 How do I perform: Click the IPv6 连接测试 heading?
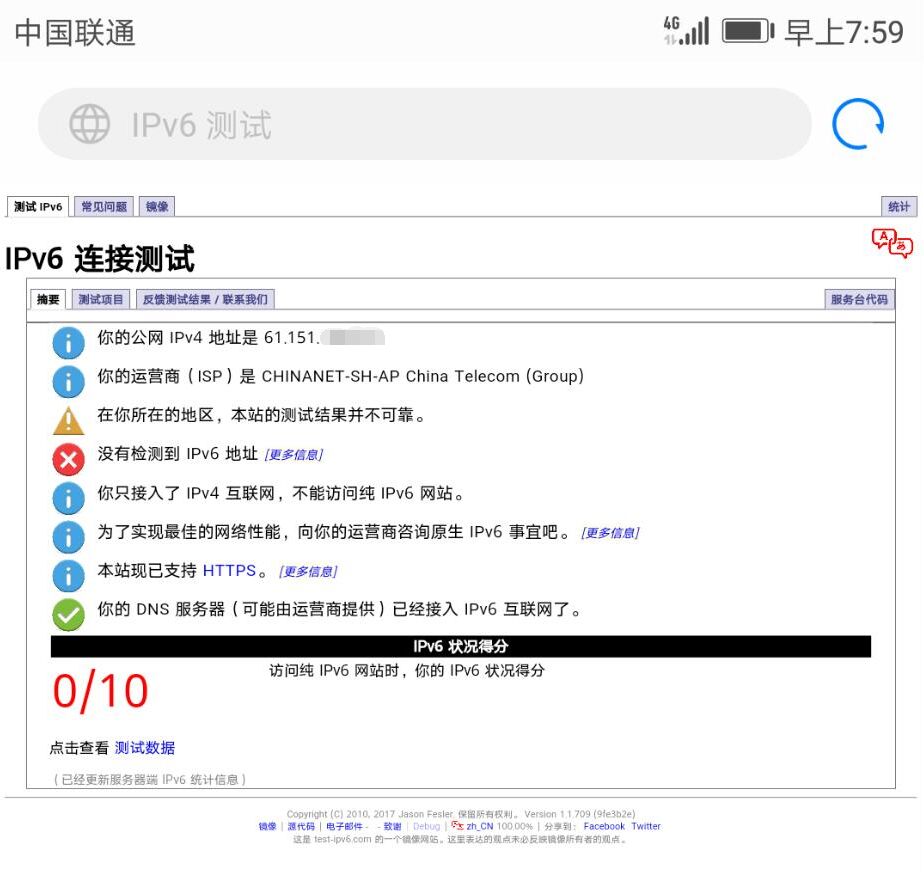tap(100, 259)
